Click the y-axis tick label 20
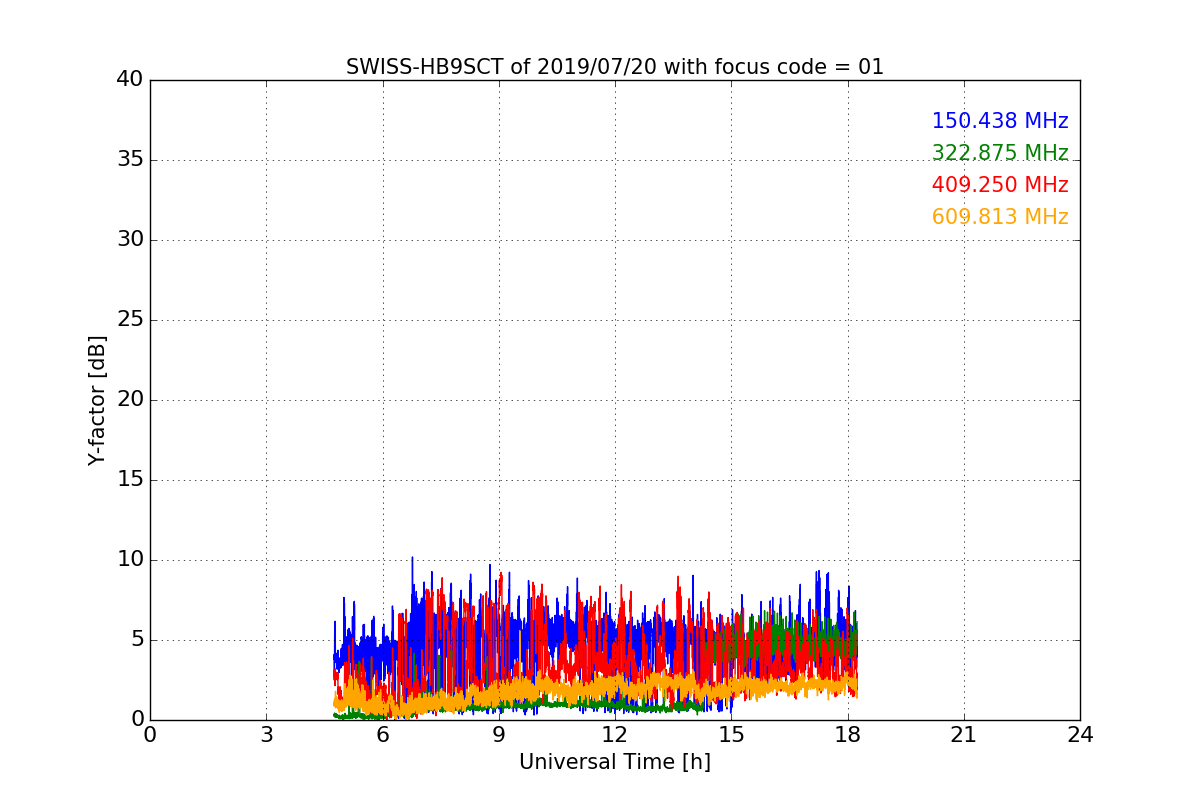The height and width of the screenshot is (800, 1200). click(x=130, y=399)
